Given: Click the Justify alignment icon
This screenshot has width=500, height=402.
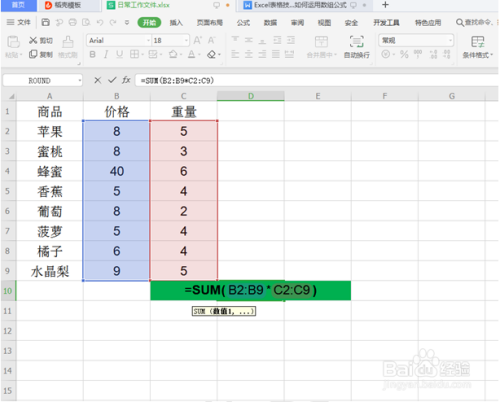Looking at the screenshot, I should 276,54.
